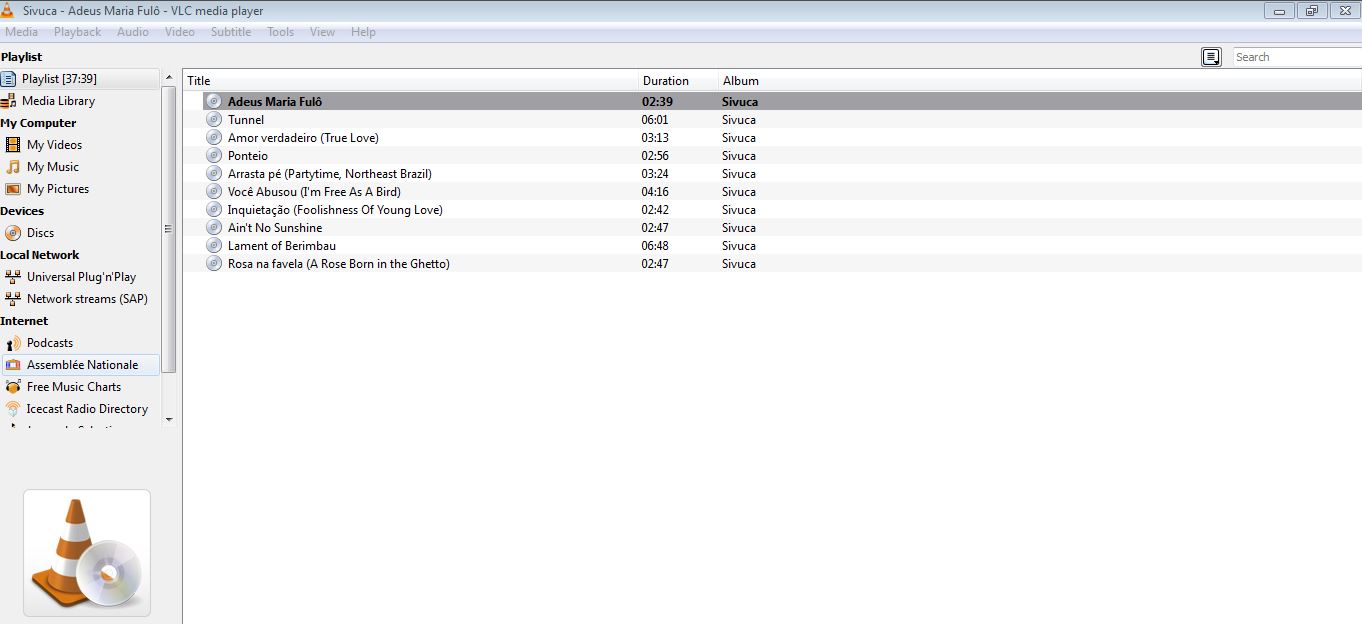The width and height of the screenshot is (1362, 624).
Task: Click Sivuca album in Lament of Berimbau row
Action: 739,245
